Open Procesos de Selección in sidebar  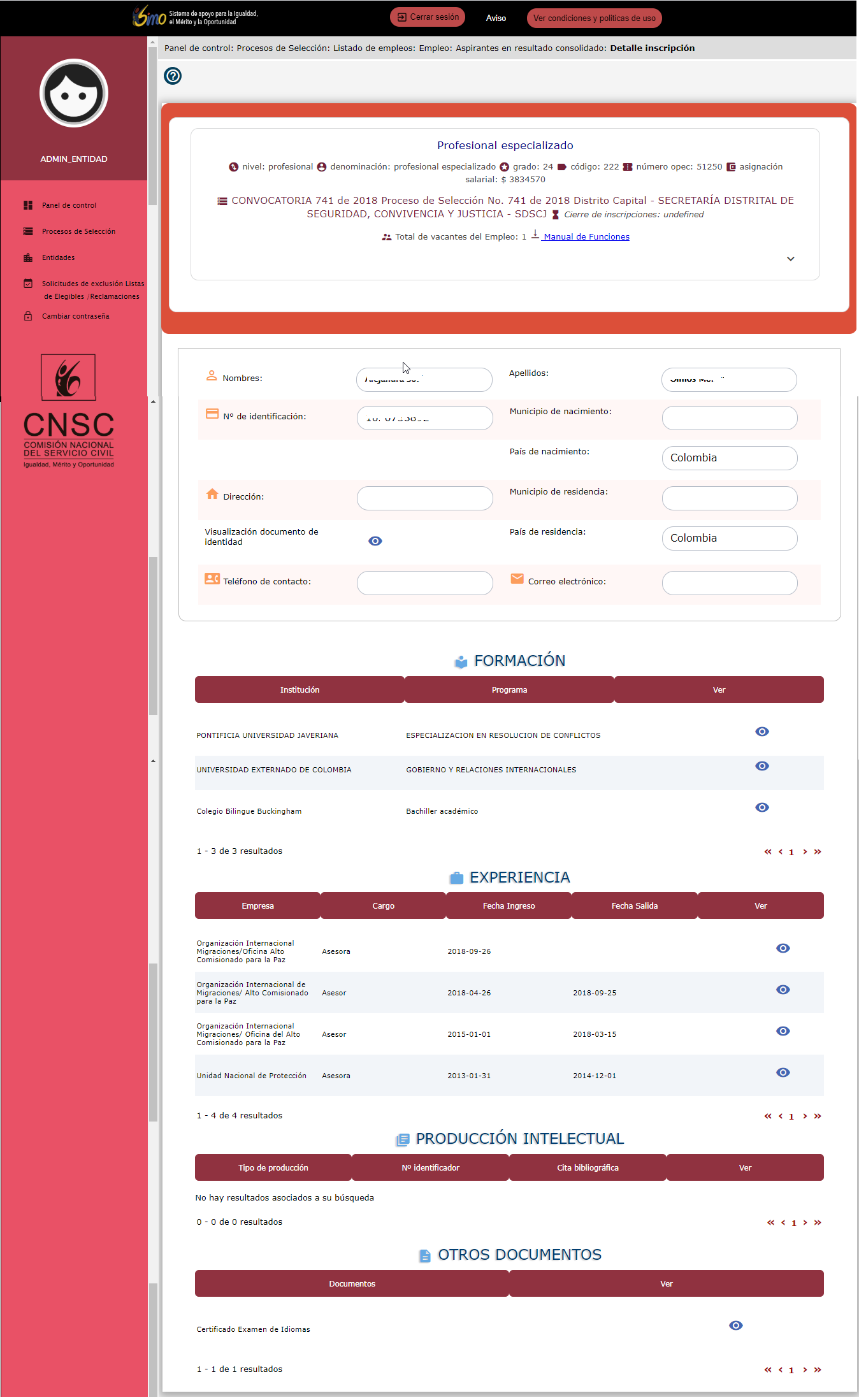[78, 231]
